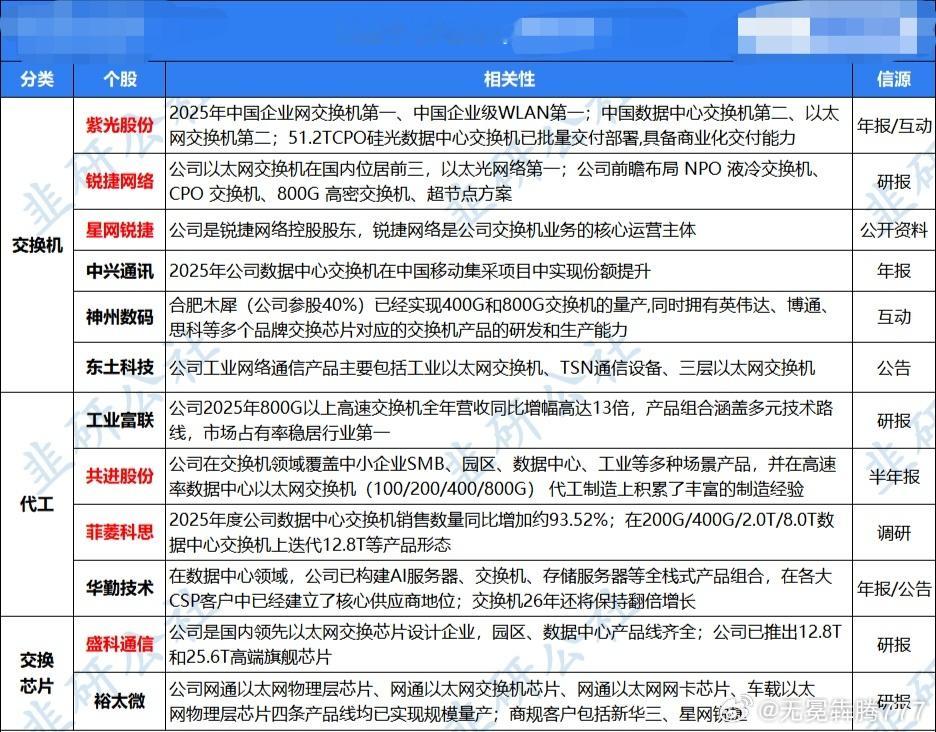Click the stock name 工业富联

(119, 420)
